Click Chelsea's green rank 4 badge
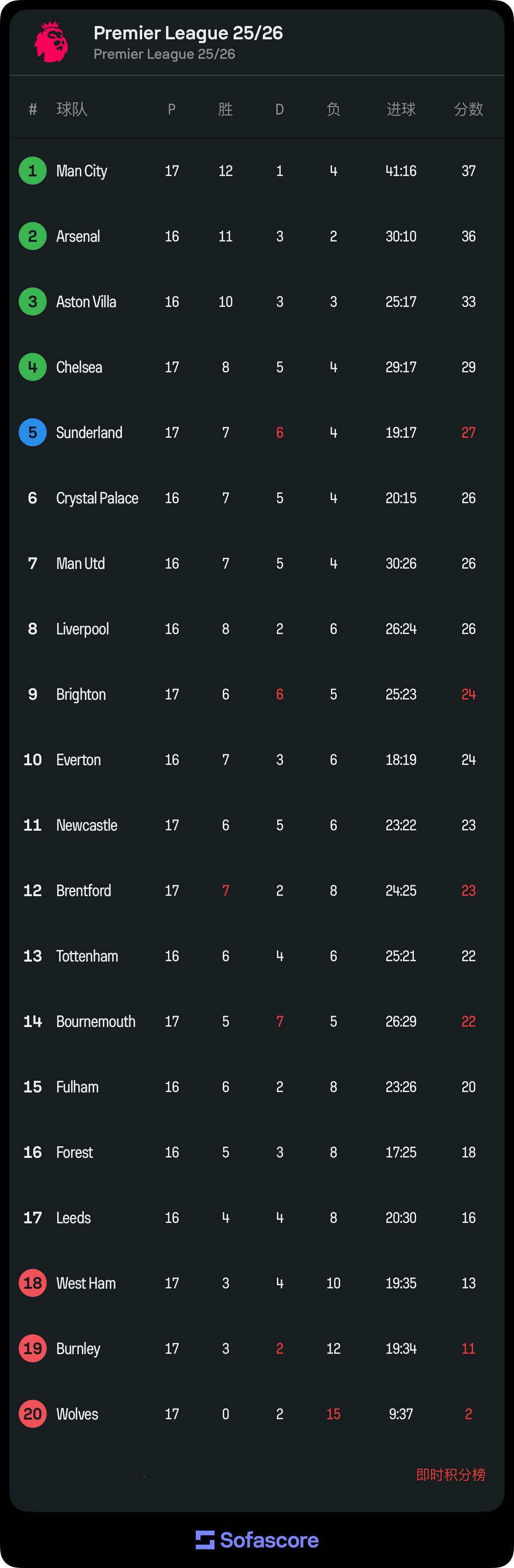The height and width of the screenshot is (1568, 514). tap(33, 367)
